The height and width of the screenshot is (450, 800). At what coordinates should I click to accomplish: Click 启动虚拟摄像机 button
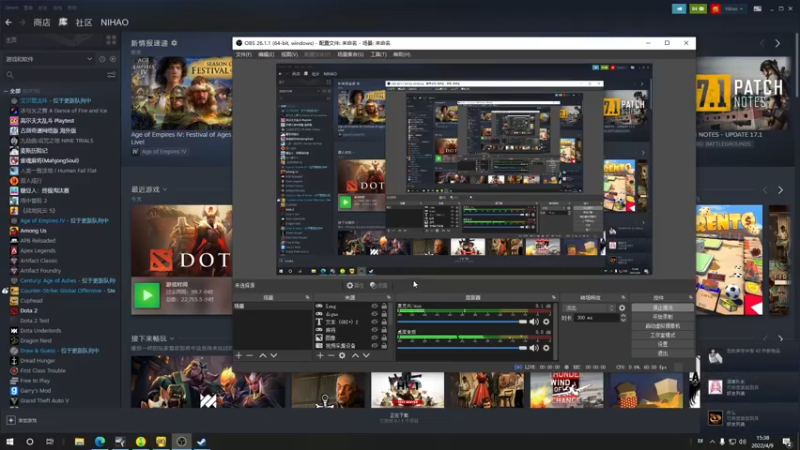662,326
